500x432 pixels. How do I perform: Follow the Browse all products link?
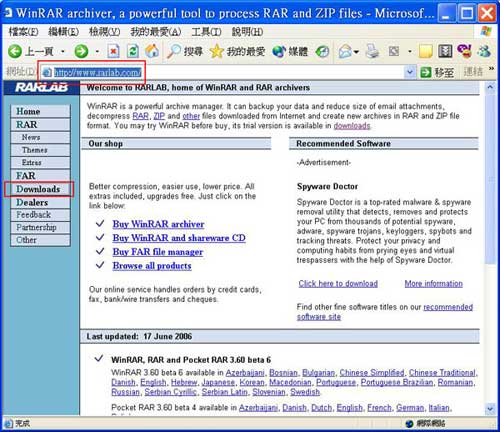152,266
